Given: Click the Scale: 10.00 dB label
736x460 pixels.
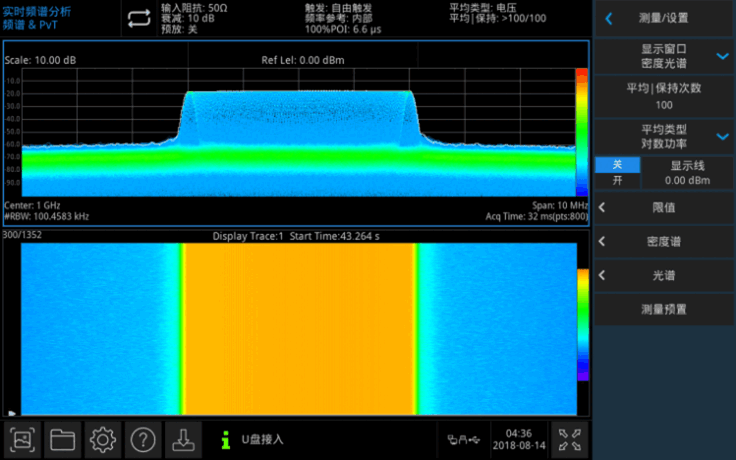Looking at the screenshot, I should (x=40, y=60).
